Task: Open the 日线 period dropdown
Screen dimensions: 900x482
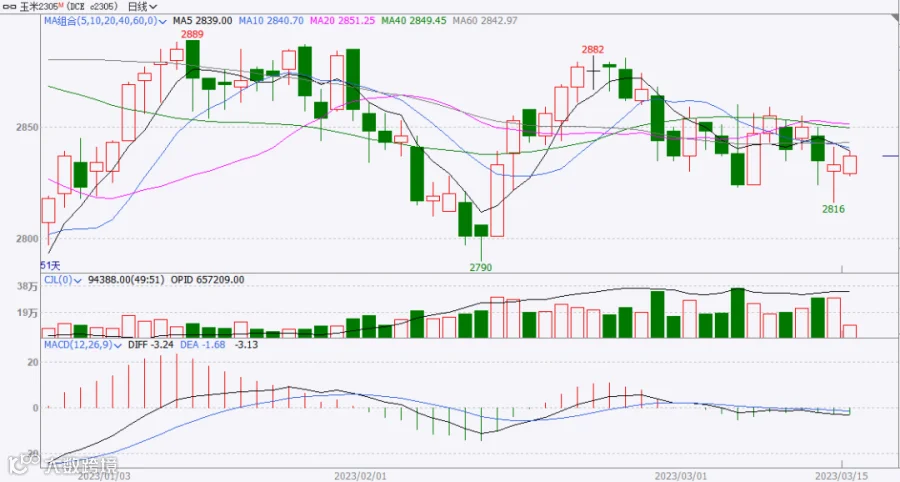Action: coord(142,7)
